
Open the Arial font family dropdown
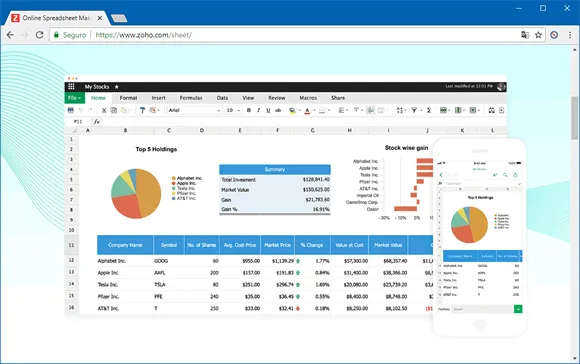tap(194, 110)
